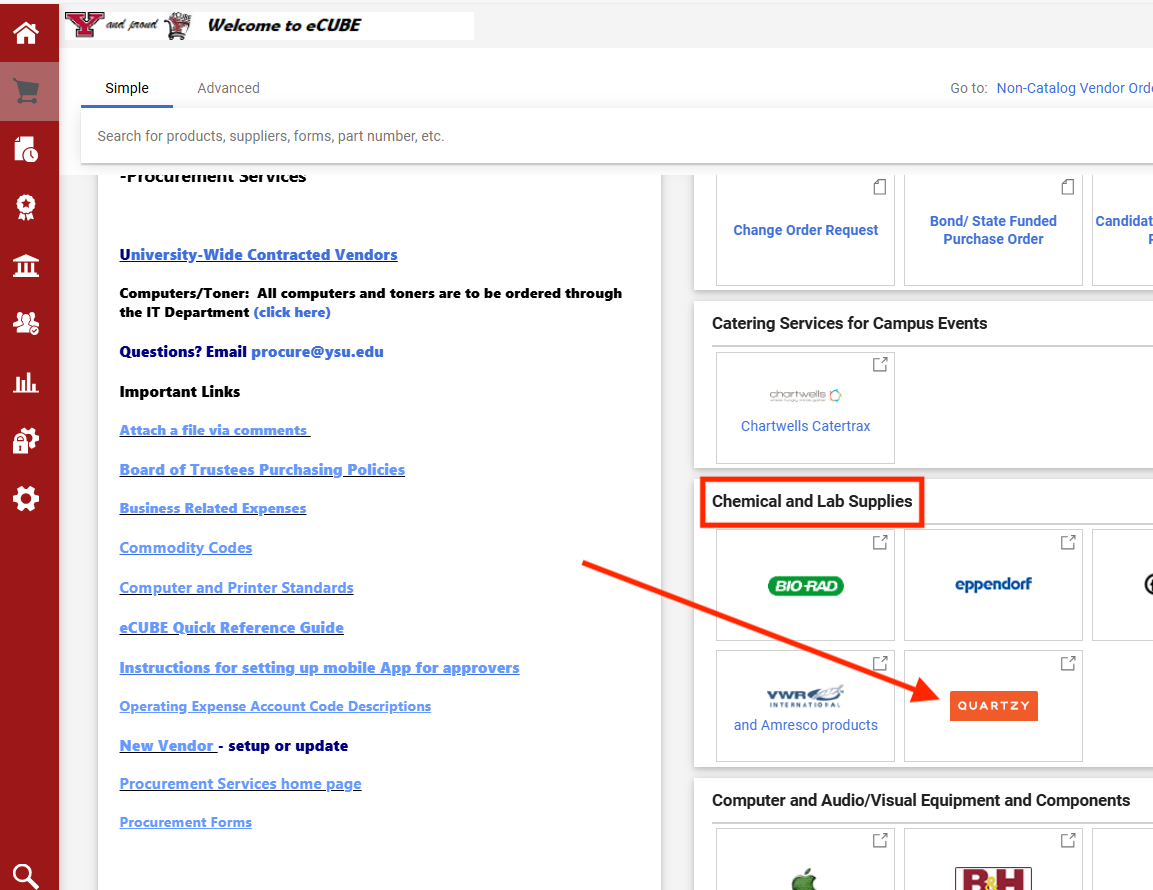The image size is (1153, 890).
Task: Open the suppliers people sidebar icon
Action: [x=26, y=323]
